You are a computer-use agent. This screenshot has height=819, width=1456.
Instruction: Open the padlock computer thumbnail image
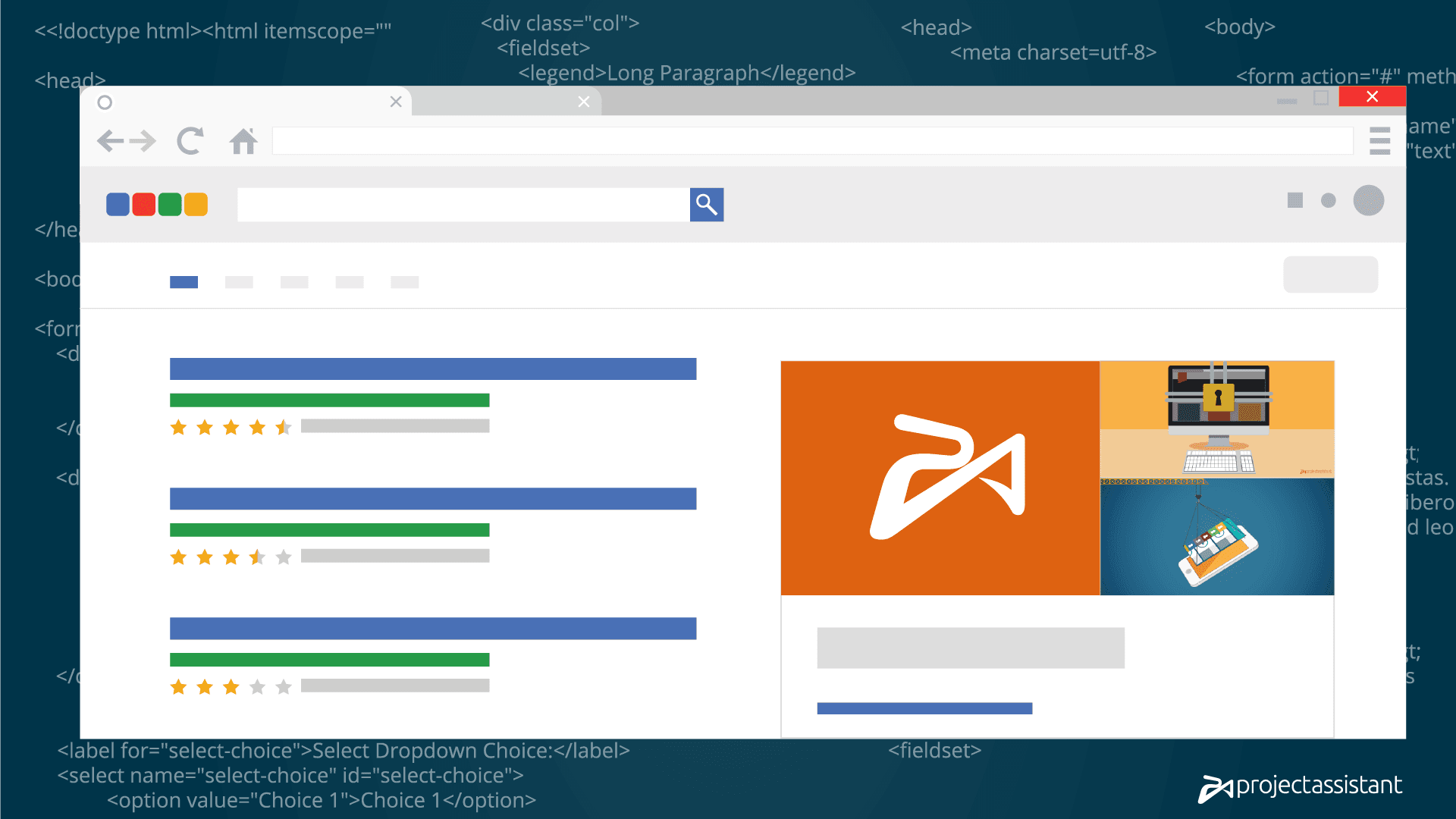pos(1216,419)
